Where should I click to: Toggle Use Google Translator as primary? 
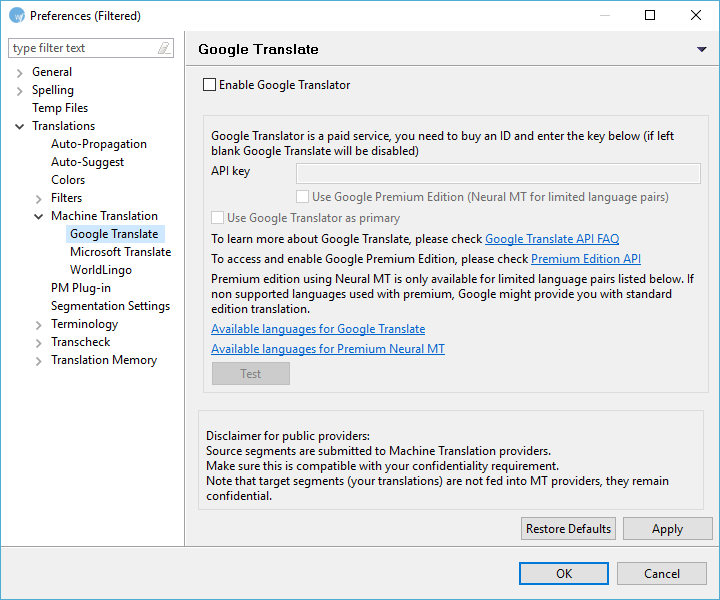(x=217, y=218)
